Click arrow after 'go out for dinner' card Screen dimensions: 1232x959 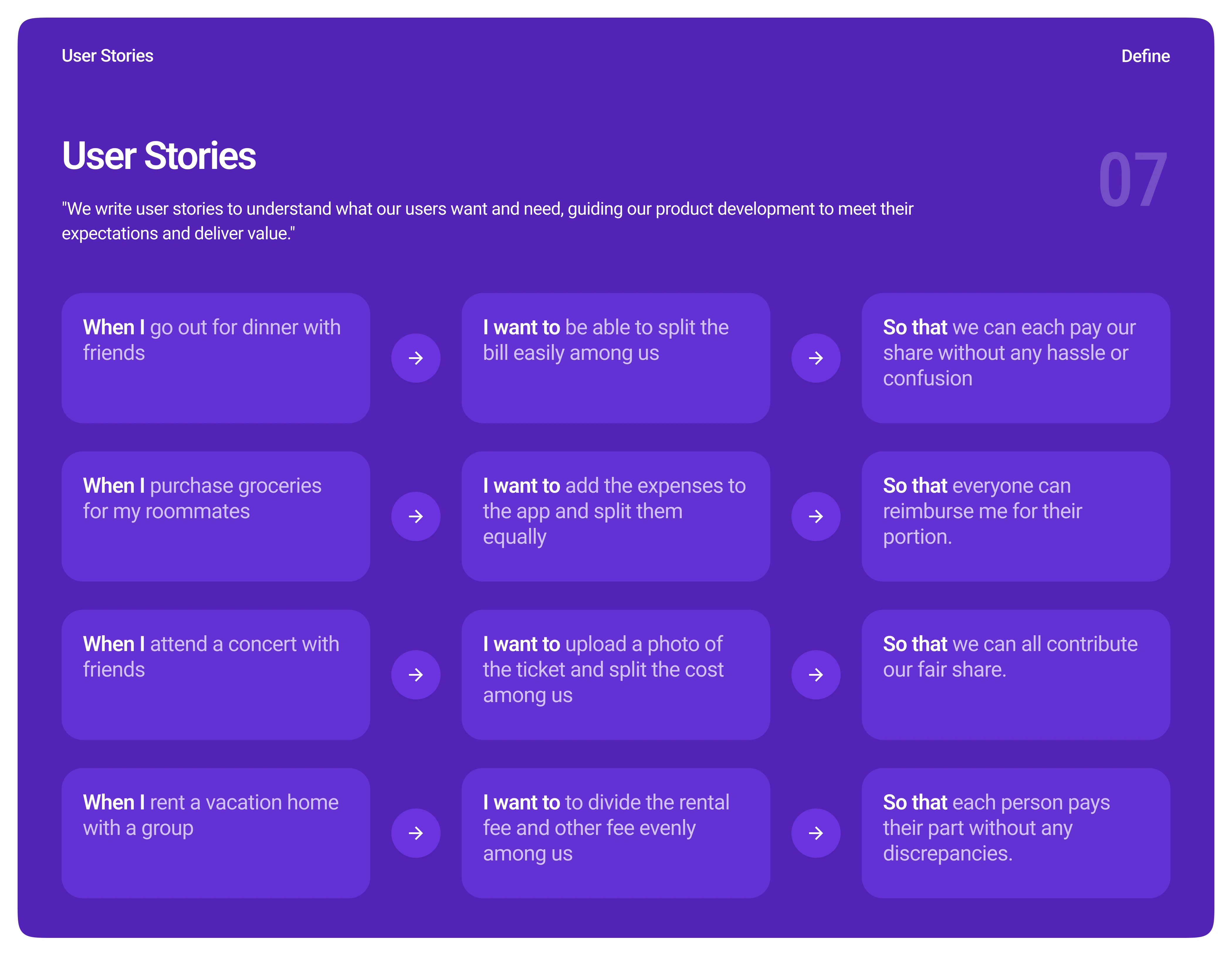(416, 358)
